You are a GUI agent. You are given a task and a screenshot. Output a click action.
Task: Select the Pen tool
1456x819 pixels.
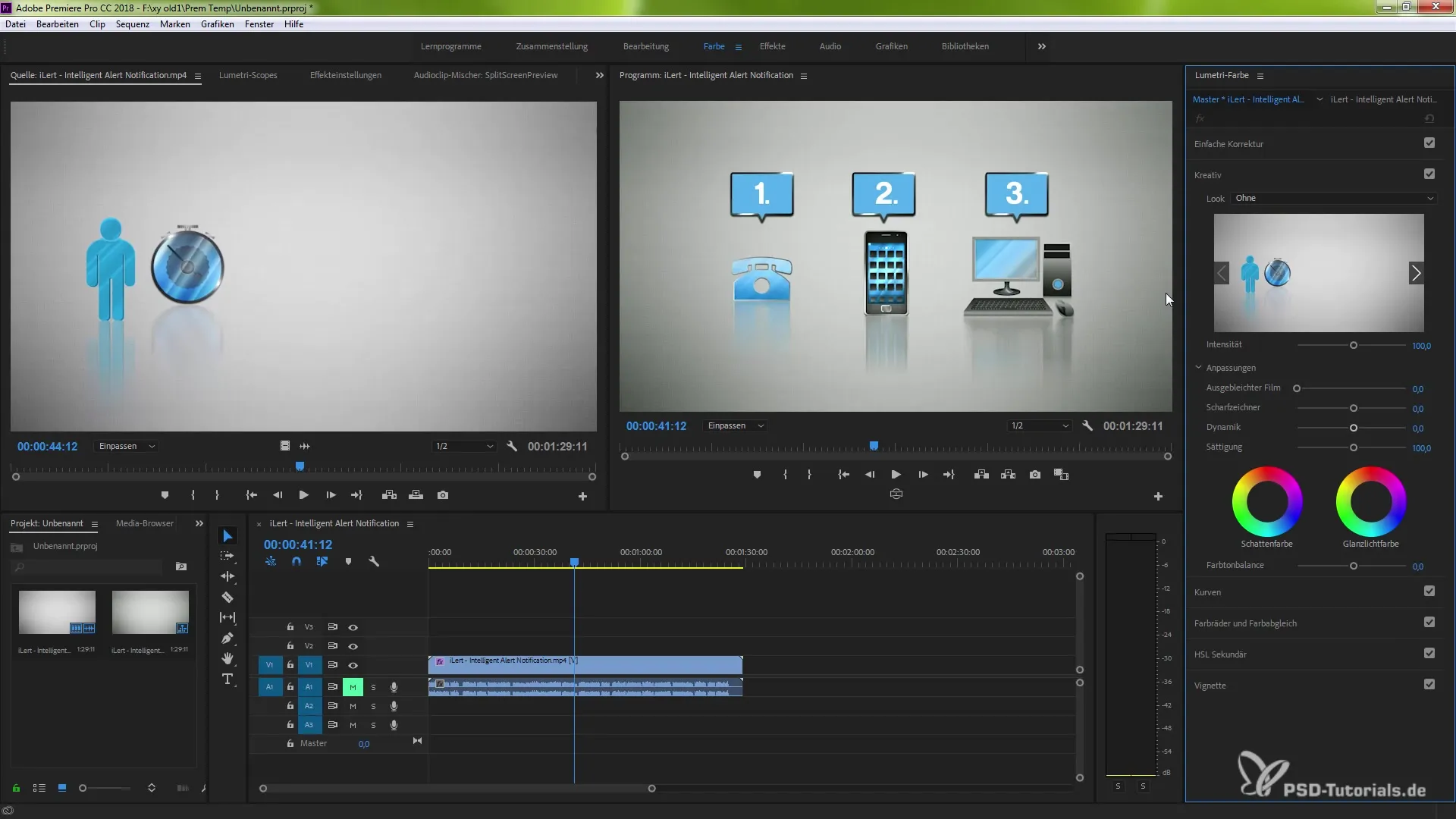[227, 639]
